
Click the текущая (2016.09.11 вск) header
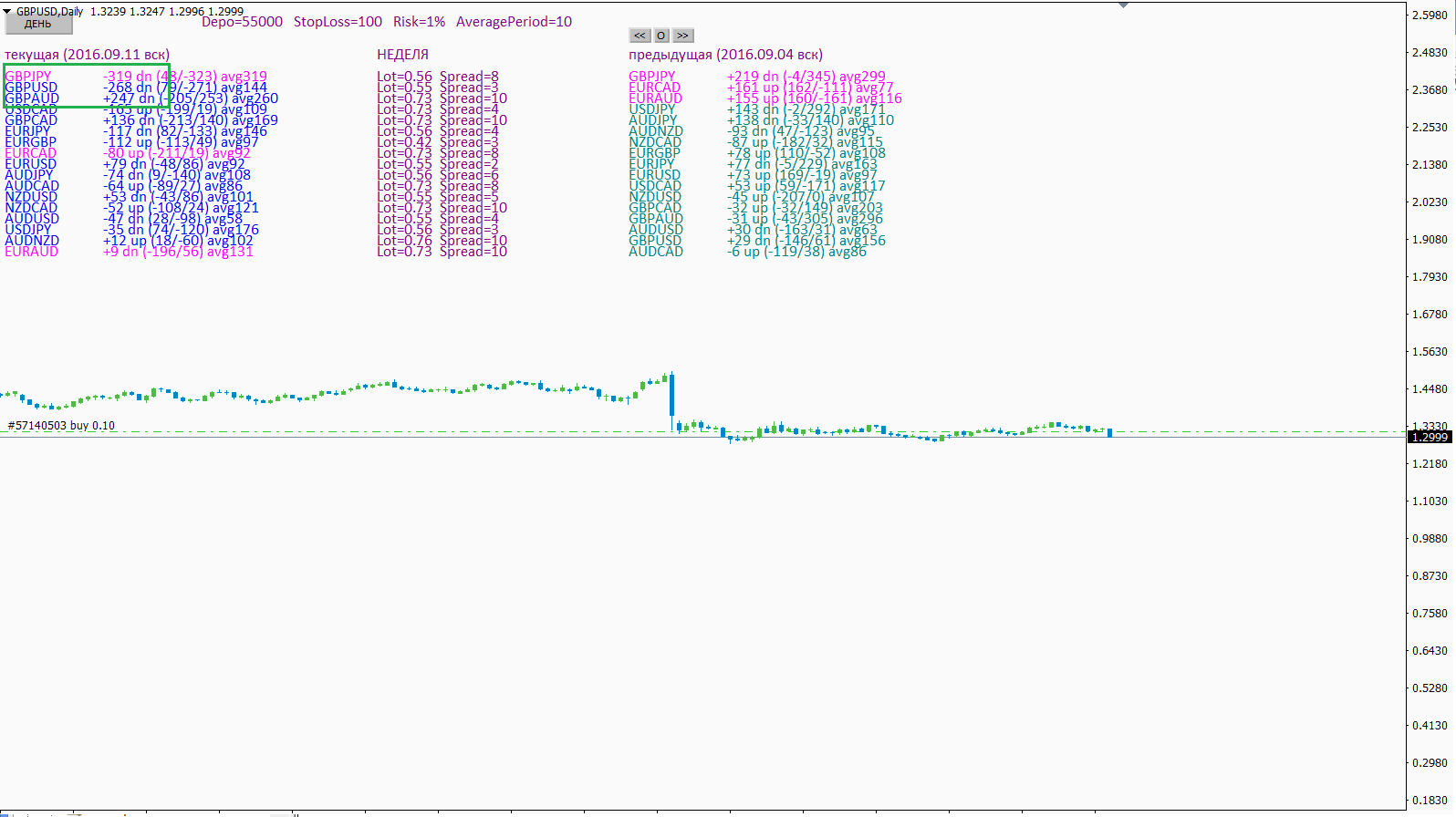coord(87,55)
